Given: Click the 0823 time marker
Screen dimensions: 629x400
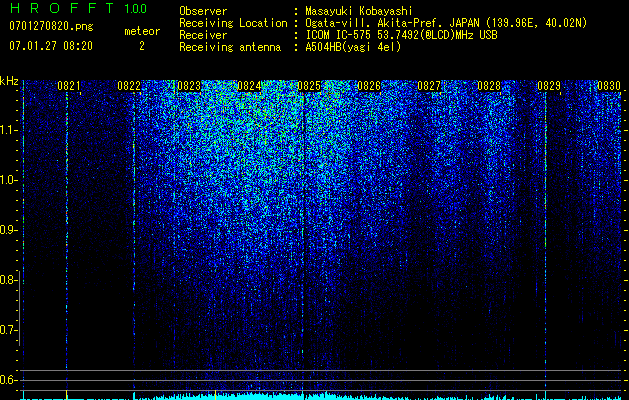Looking at the screenshot, I should point(189,86).
